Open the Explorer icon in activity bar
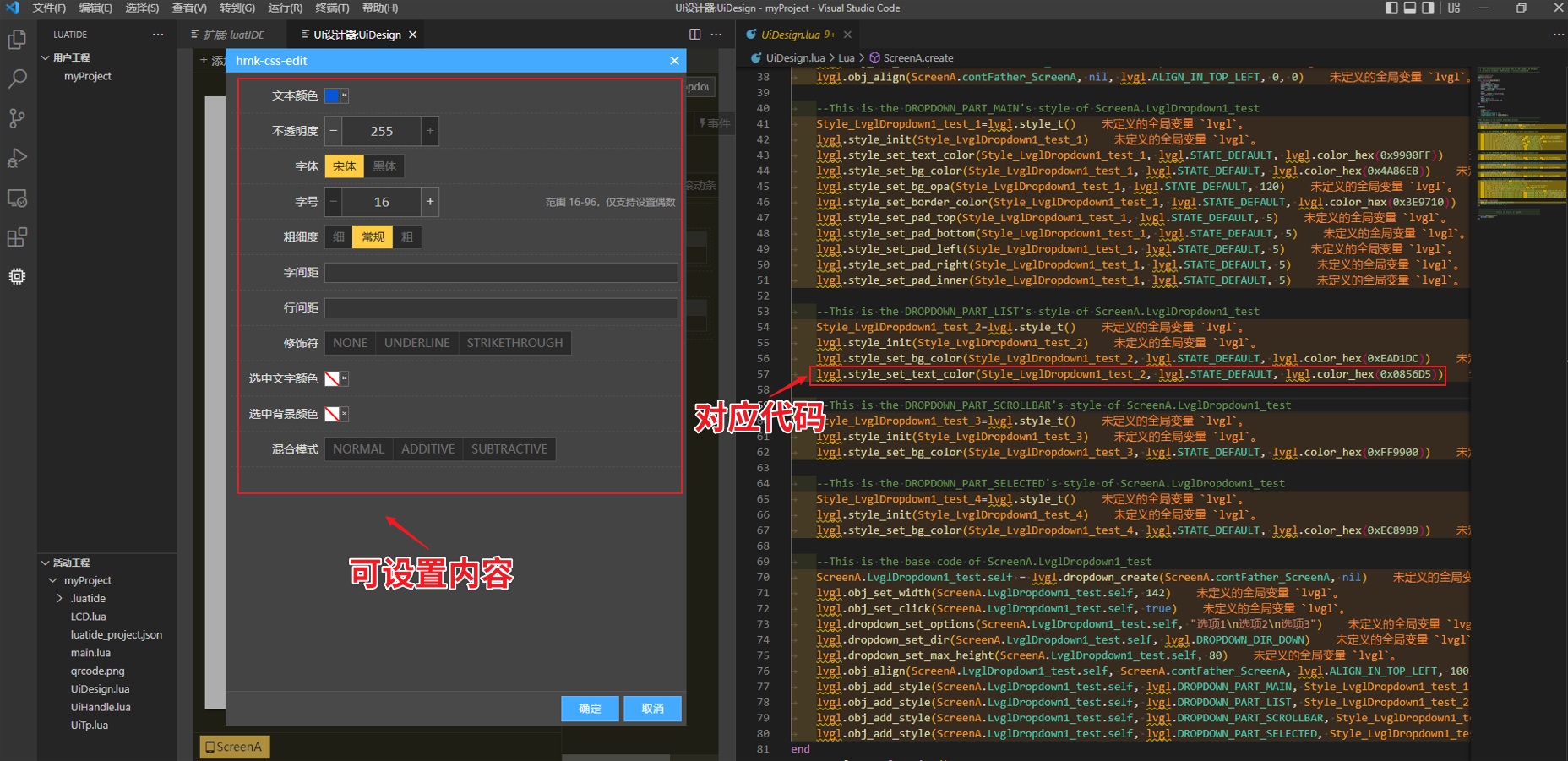Screen dimensions: 1568x761 [17, 40]
